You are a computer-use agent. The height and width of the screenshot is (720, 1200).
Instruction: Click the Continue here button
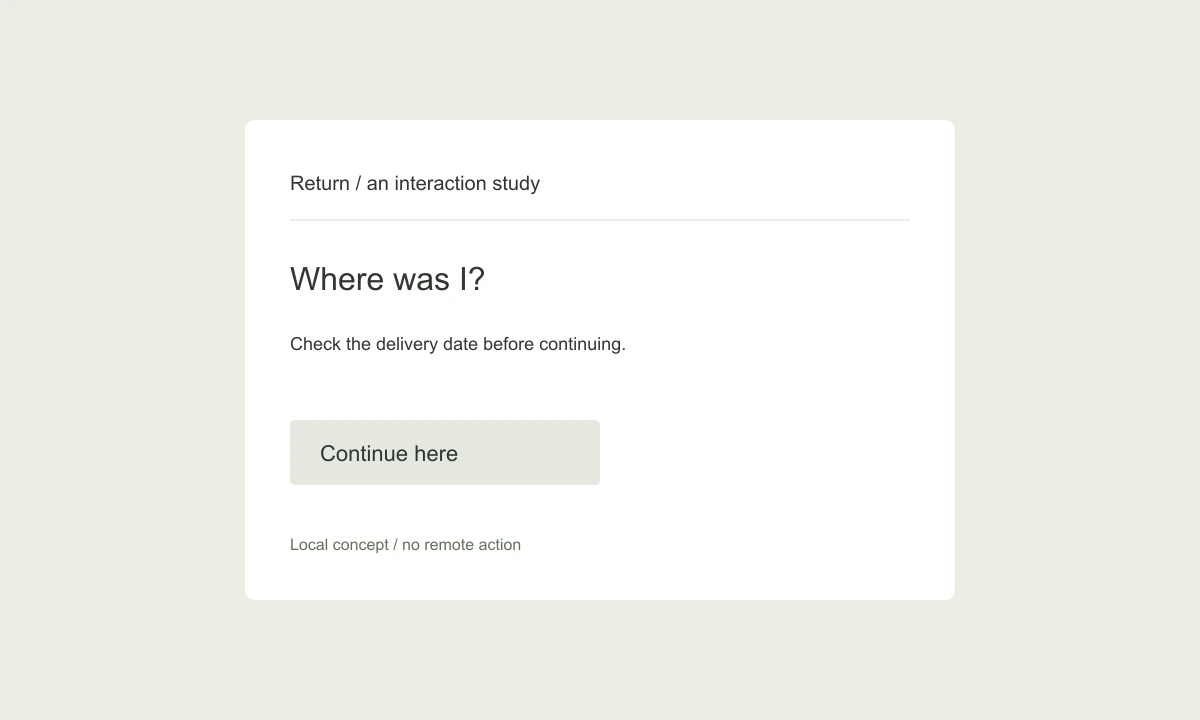[x=445, y=452]
